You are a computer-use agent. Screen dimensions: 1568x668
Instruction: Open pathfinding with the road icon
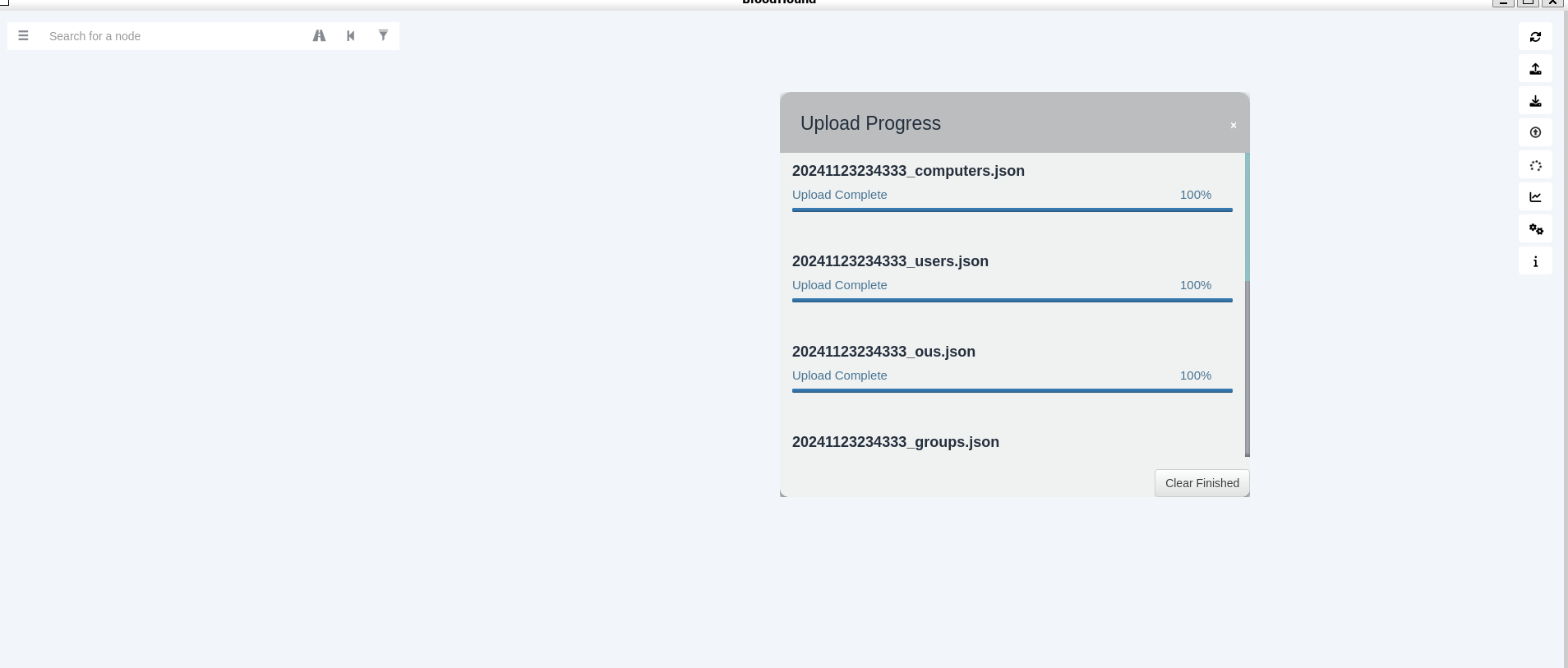tap(319, 36)
